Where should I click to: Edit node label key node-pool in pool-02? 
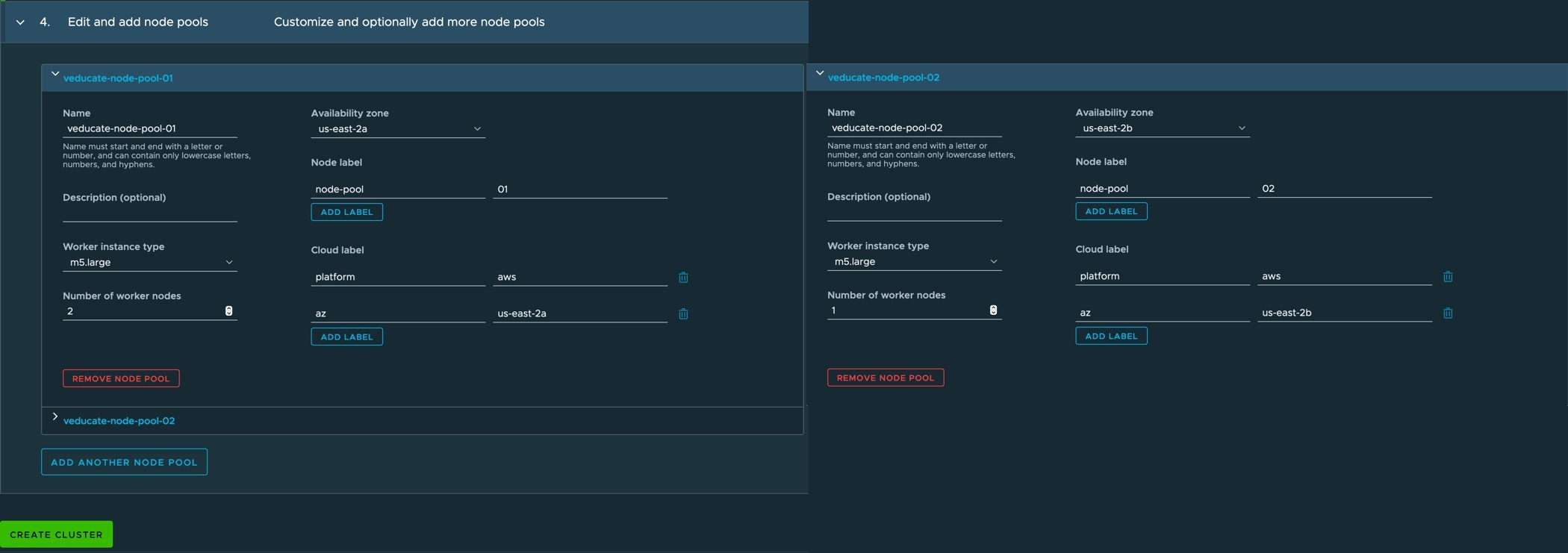(1163, 189)
